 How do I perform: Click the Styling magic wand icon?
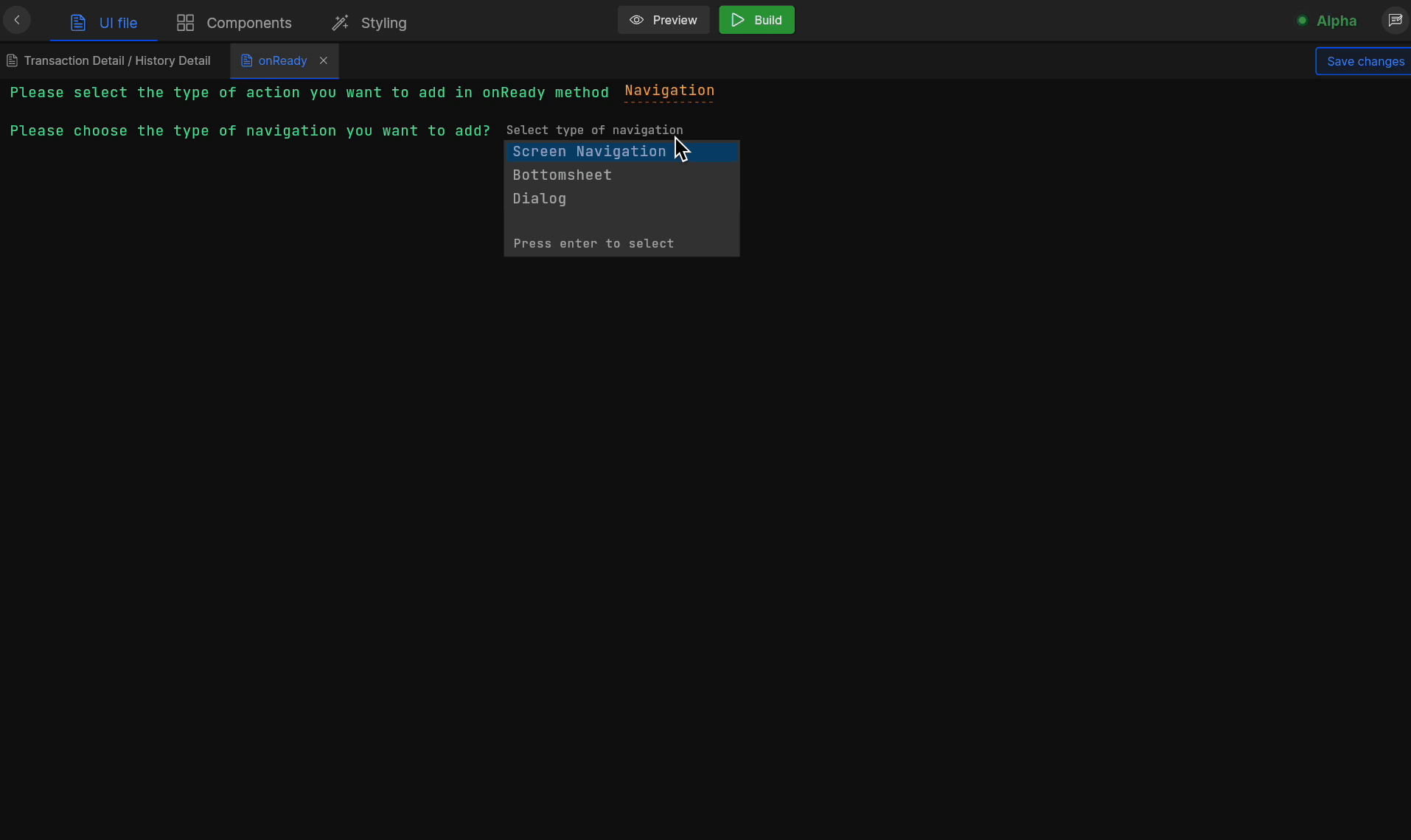click(340, 23)
